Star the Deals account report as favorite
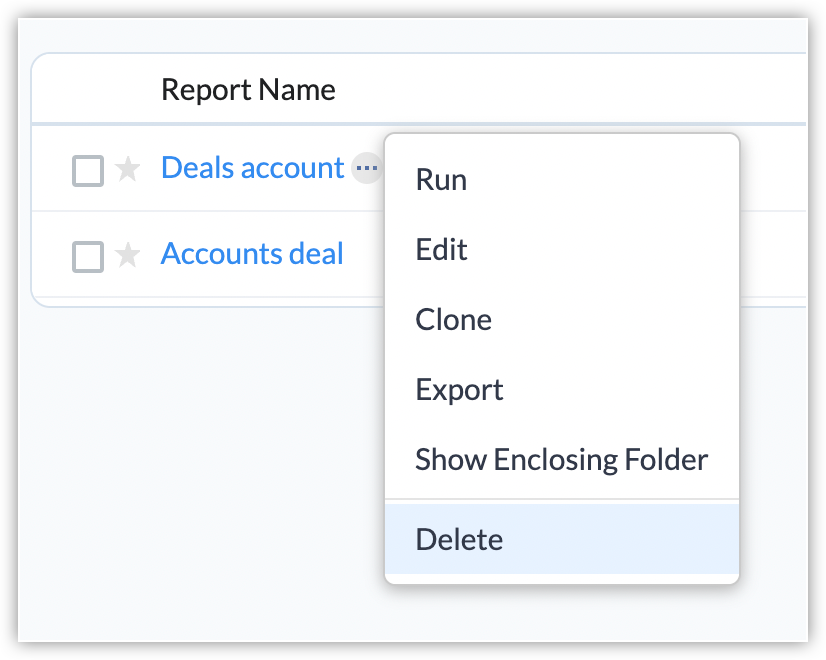The width and height of the screenshot is (826, 660). point(127,170)
